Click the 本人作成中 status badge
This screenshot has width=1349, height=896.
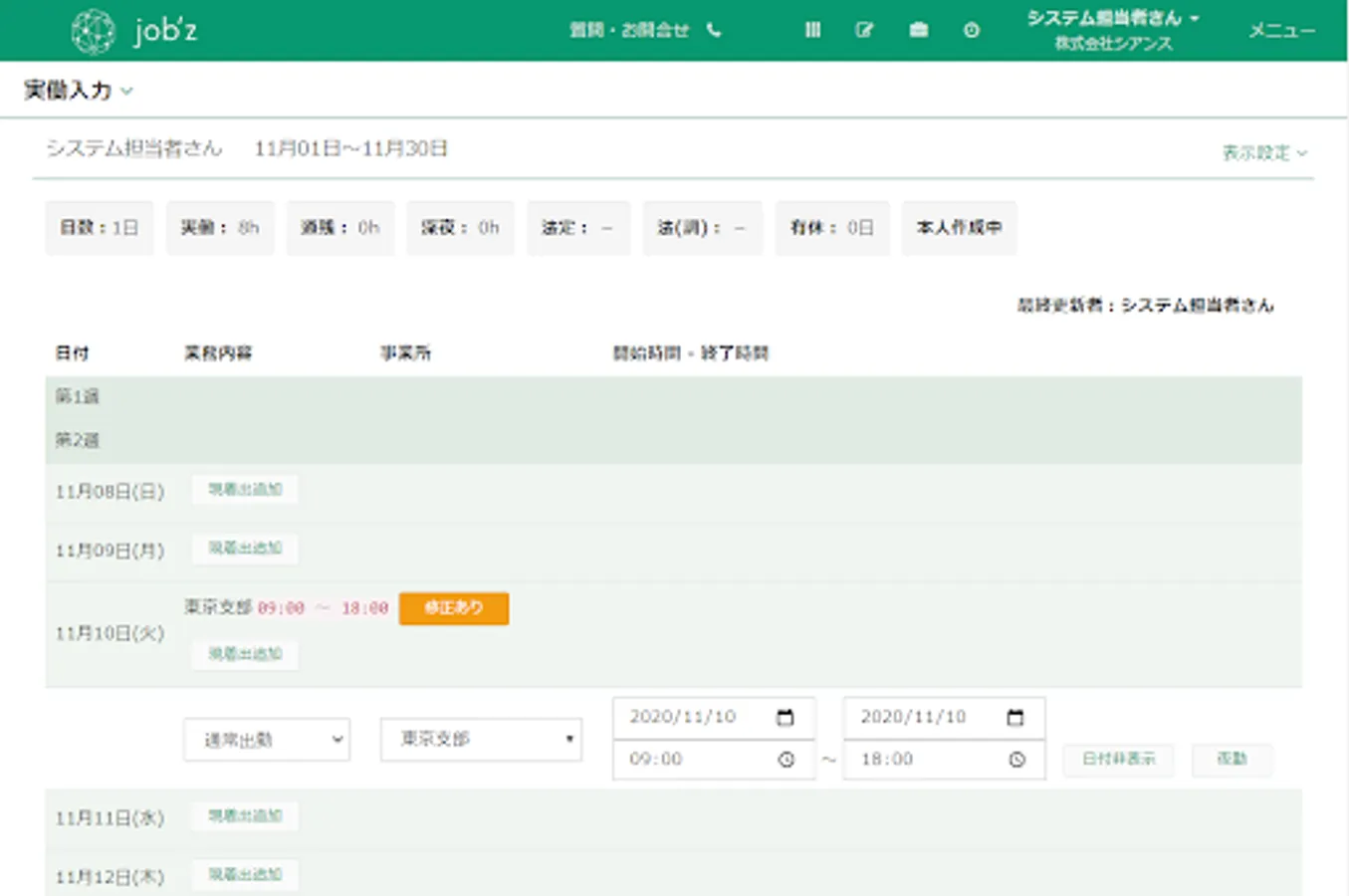[959, 228]
